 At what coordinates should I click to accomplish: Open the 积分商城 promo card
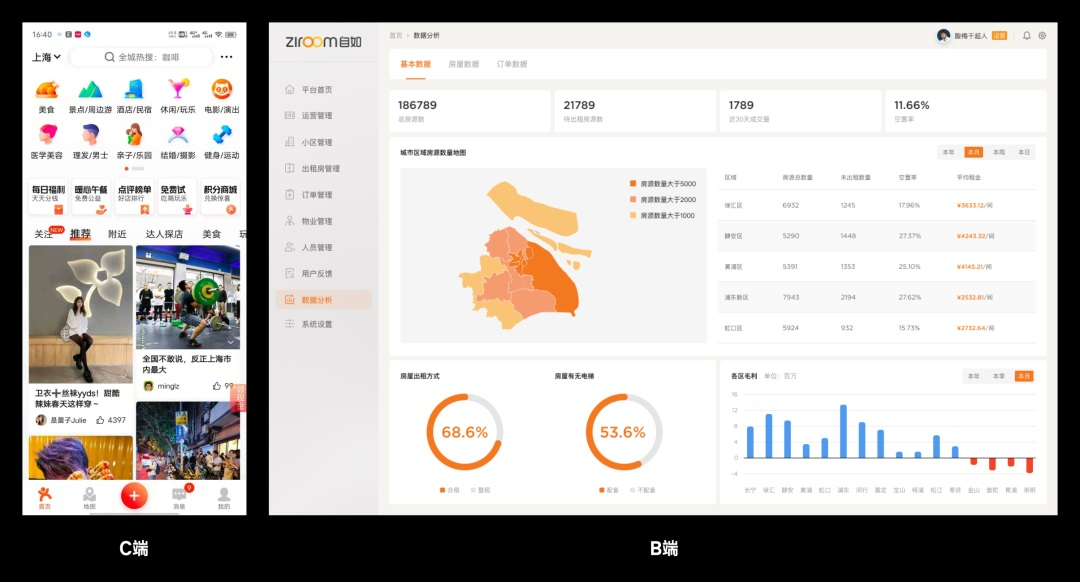[x=220, y=198]
